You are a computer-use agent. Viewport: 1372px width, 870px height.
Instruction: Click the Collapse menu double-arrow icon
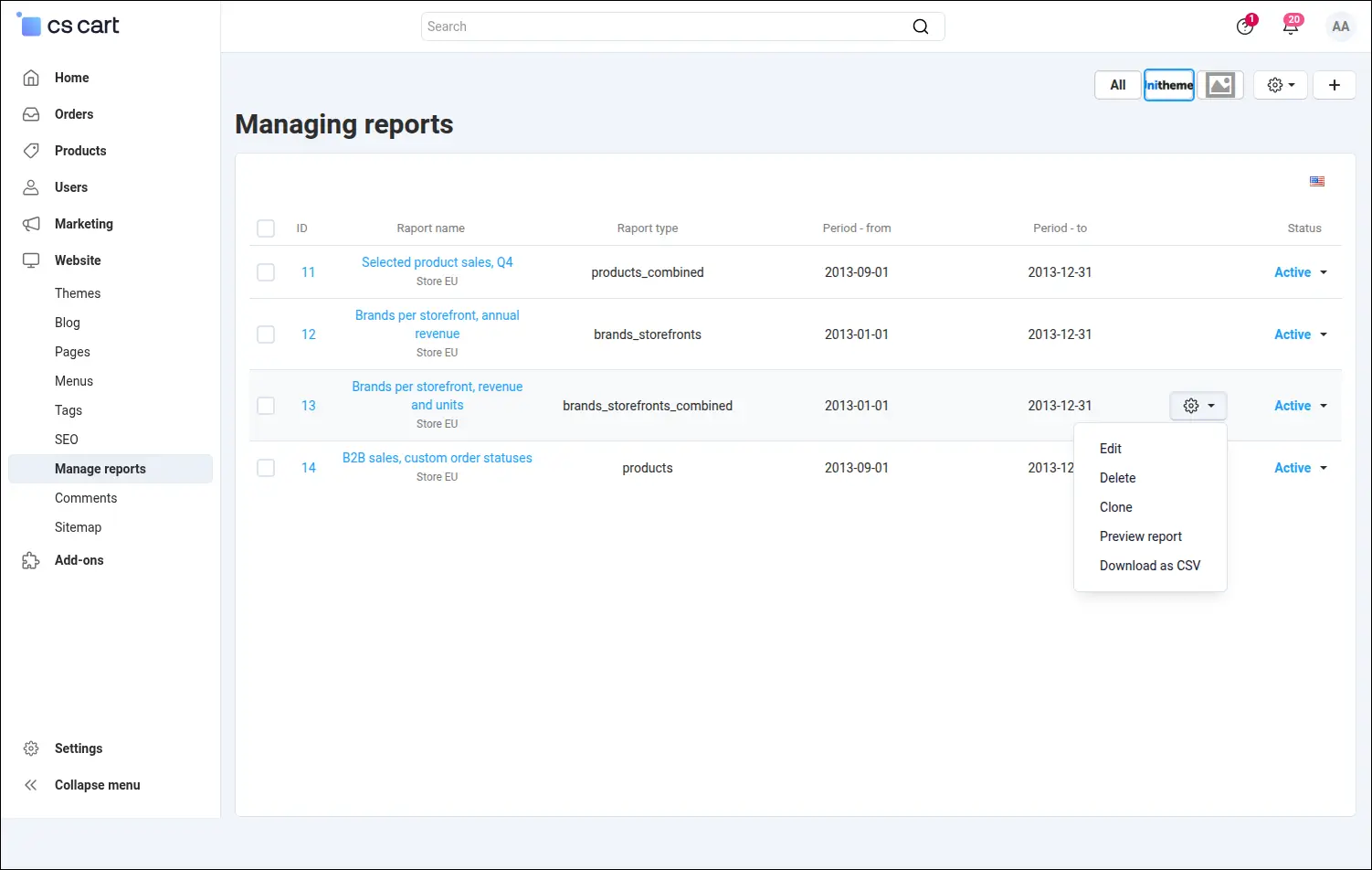(31, 785)
